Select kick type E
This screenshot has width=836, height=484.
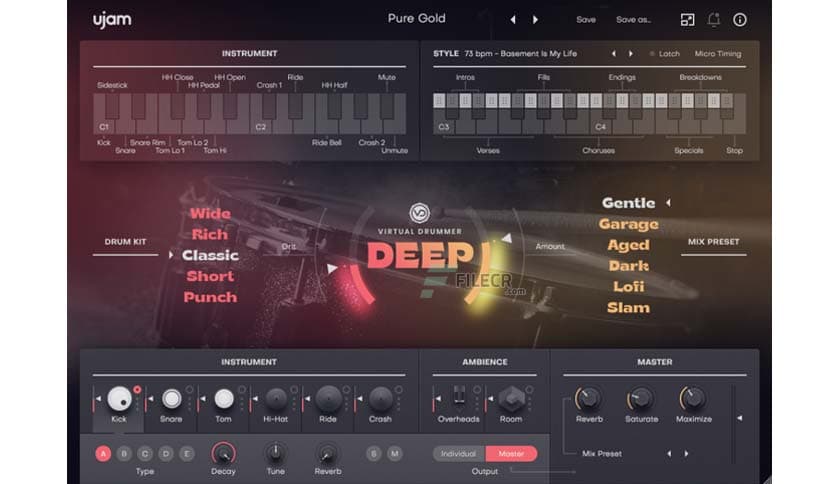point(187,454)
